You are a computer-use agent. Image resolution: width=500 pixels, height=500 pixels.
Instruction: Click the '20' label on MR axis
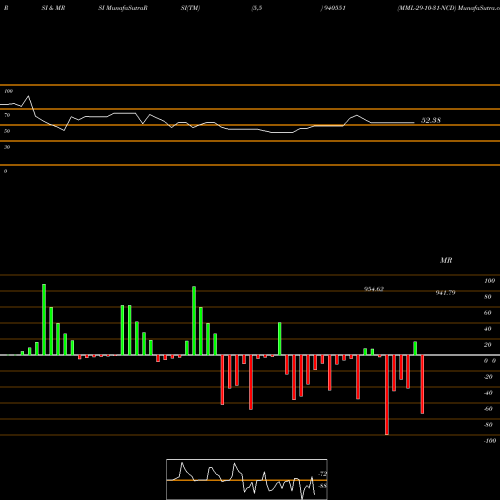[488, 345]
